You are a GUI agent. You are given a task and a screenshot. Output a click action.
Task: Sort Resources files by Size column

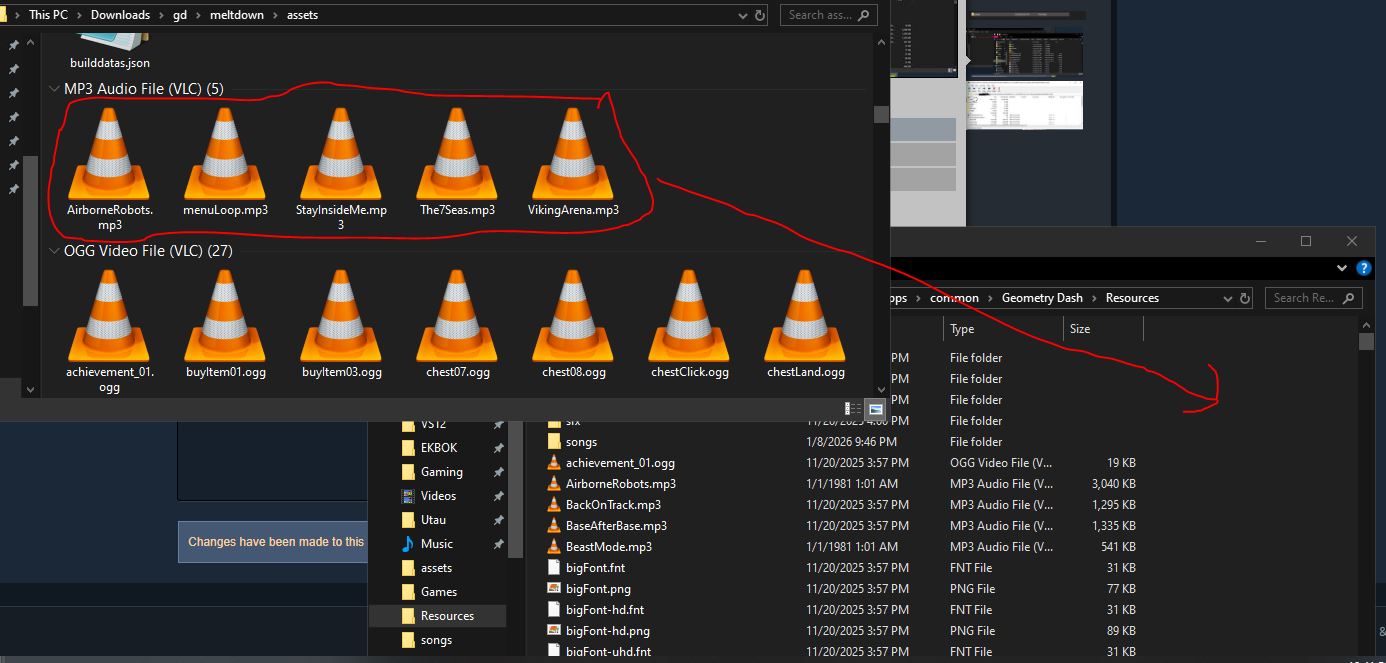point(1103,329)
